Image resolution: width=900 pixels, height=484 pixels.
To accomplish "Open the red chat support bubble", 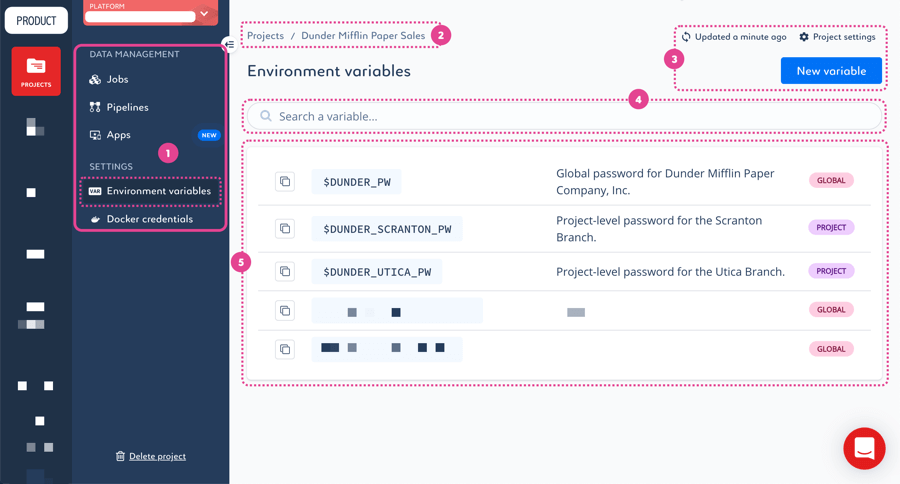I will [864, 448].
